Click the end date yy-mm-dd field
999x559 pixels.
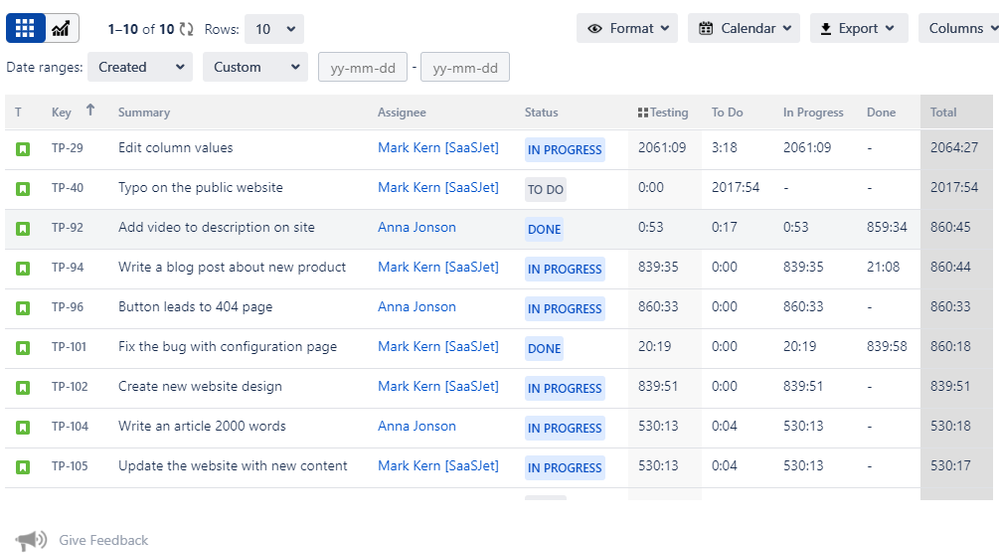coord(465,68)
